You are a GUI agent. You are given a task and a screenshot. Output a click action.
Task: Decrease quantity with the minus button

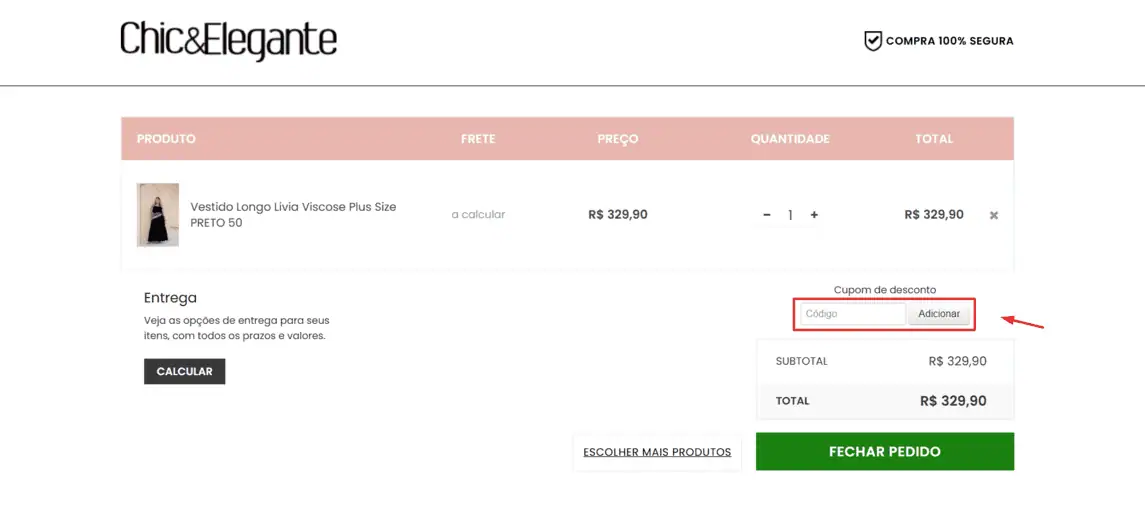767,215
